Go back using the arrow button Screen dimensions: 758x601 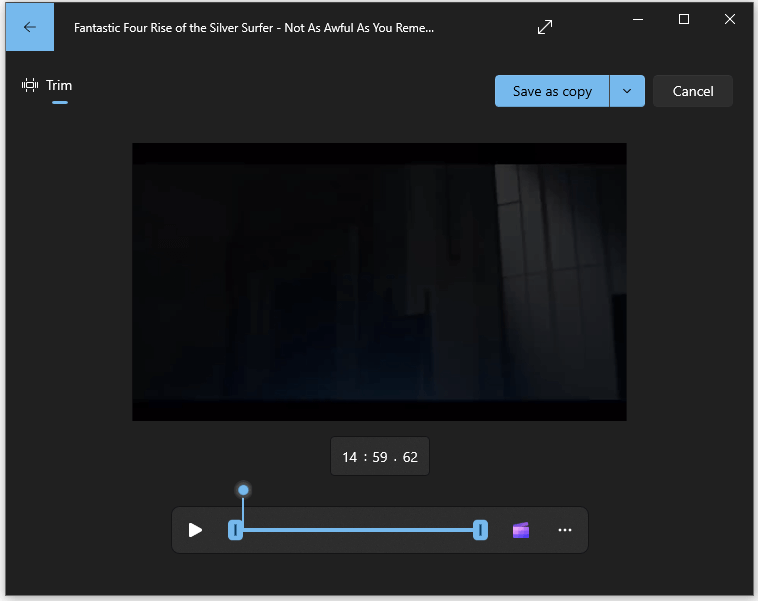coord(30,27)
